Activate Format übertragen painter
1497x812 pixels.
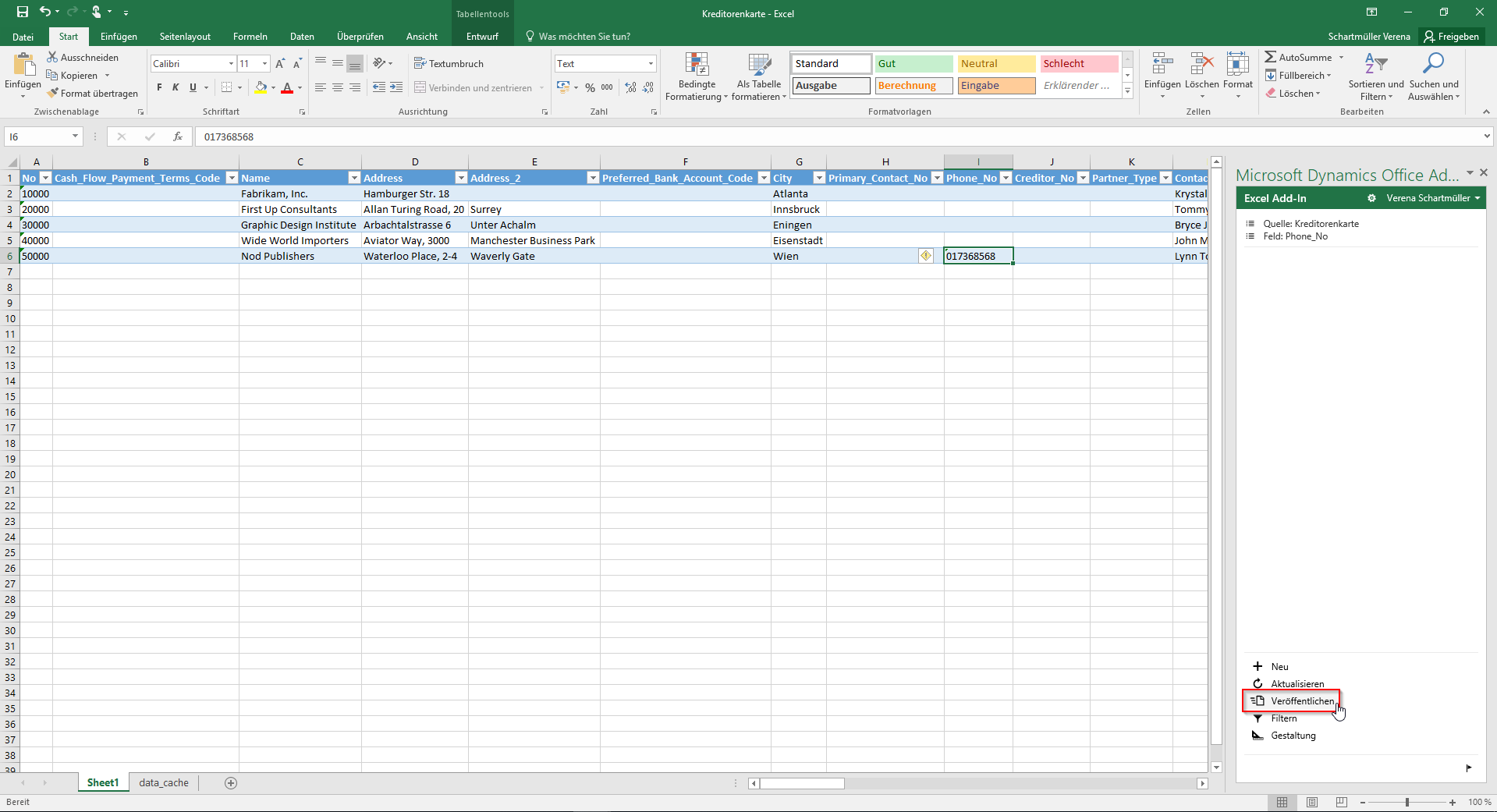click(x=92, y=93)
